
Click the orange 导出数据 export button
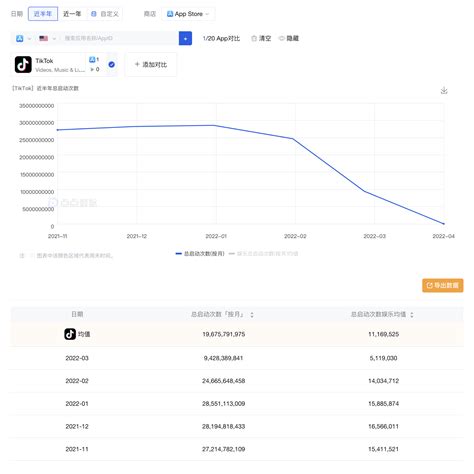point(443,285)
